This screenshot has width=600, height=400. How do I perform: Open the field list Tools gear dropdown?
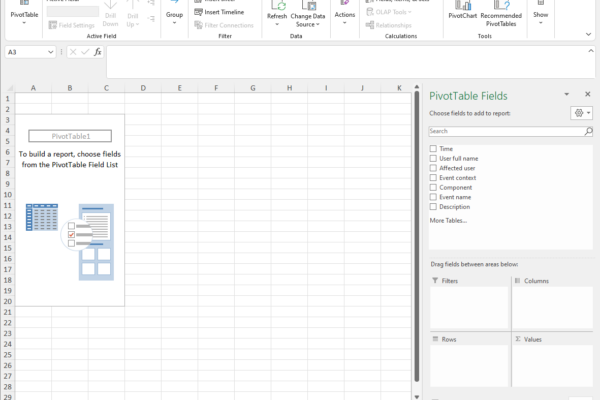(x=581, y=113)
